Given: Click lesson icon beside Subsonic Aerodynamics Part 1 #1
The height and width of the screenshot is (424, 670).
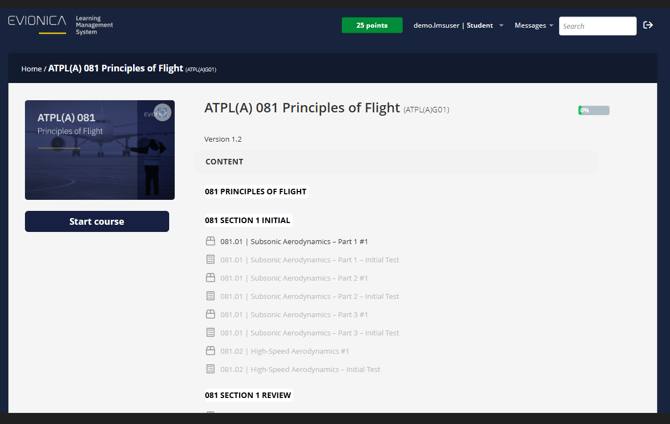Looking at the screenshot, I should [x=210, y=241].
